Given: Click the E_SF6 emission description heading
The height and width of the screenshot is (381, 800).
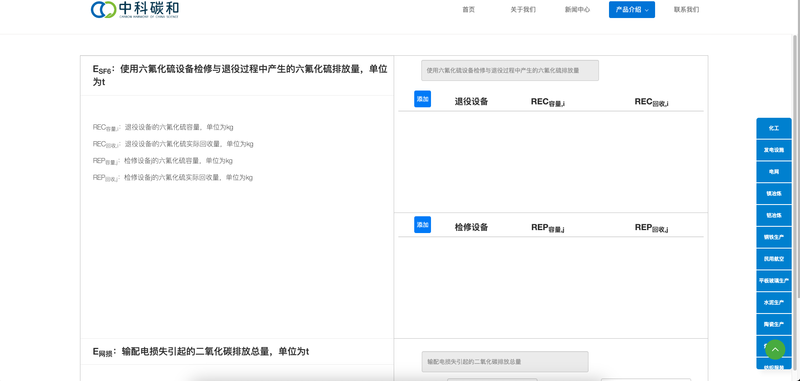Looking at the screenshot, I should click(240, 75).
